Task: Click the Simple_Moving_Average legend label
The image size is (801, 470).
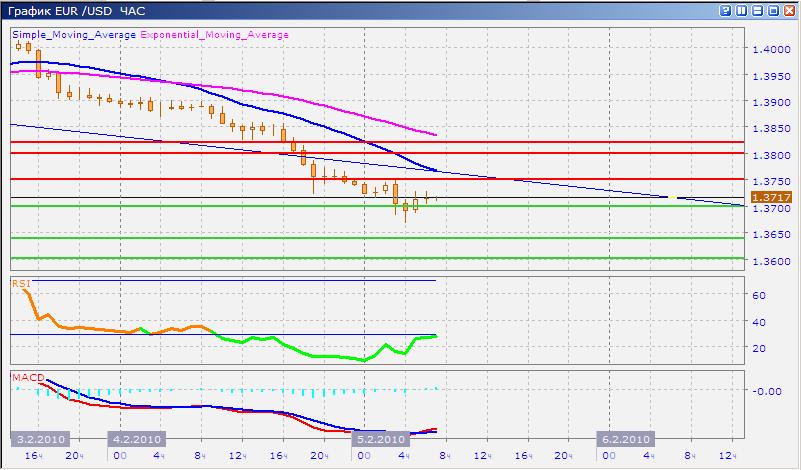Action: (x=74, y=35)
